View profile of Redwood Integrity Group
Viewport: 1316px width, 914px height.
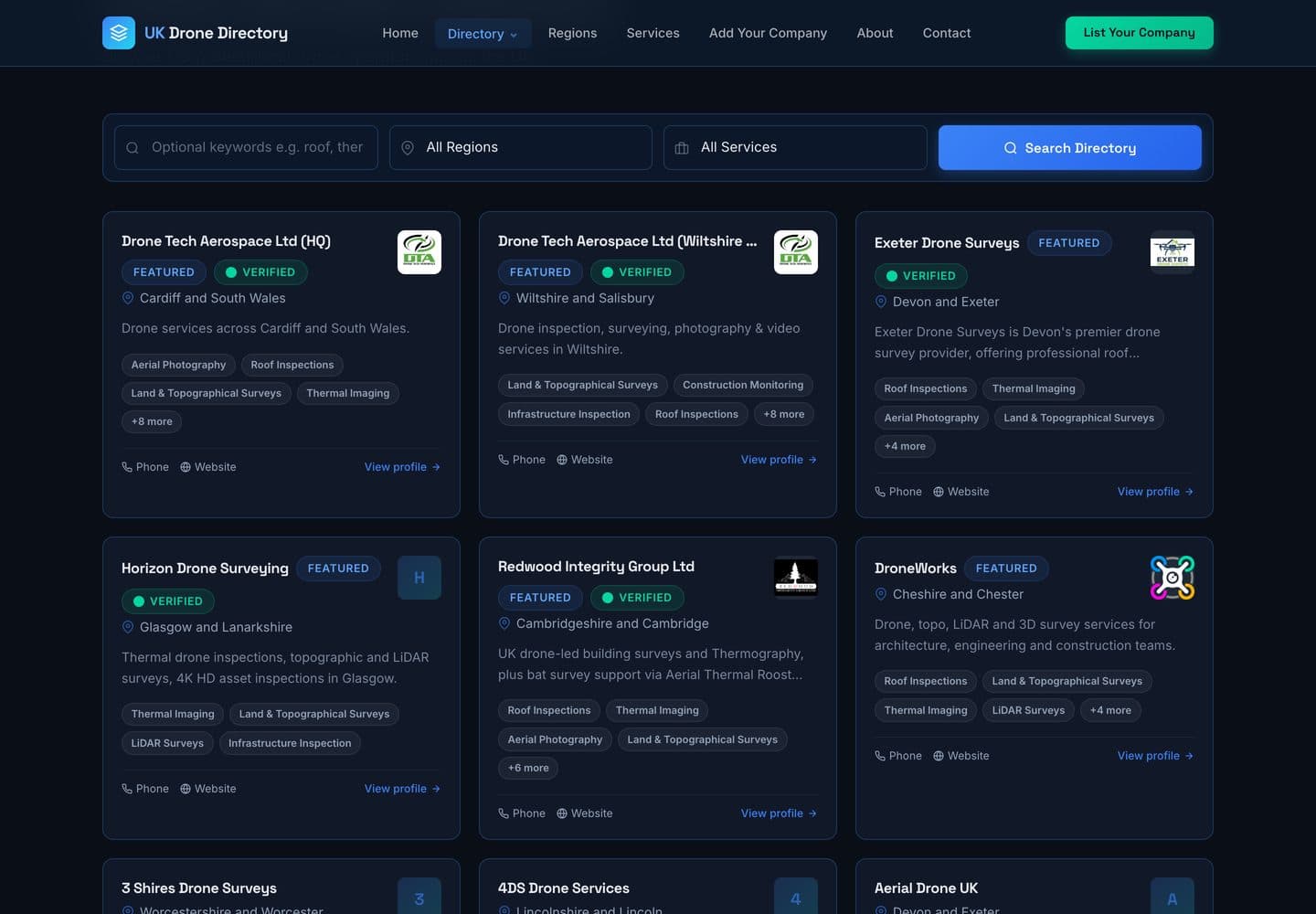tap(779, 813)
